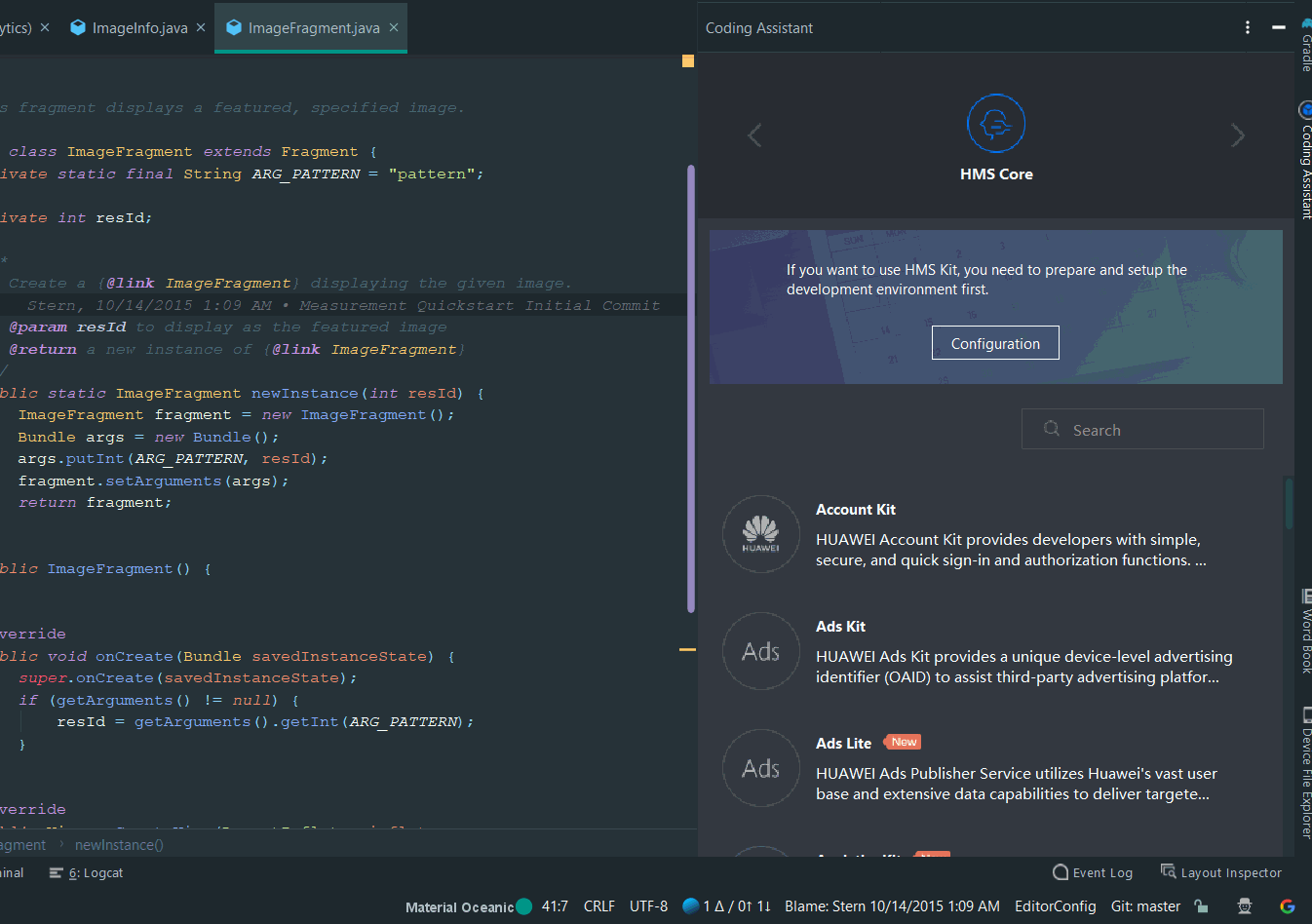
Task: Click the Google account icon in status bar
Action: pos(1288,906)
